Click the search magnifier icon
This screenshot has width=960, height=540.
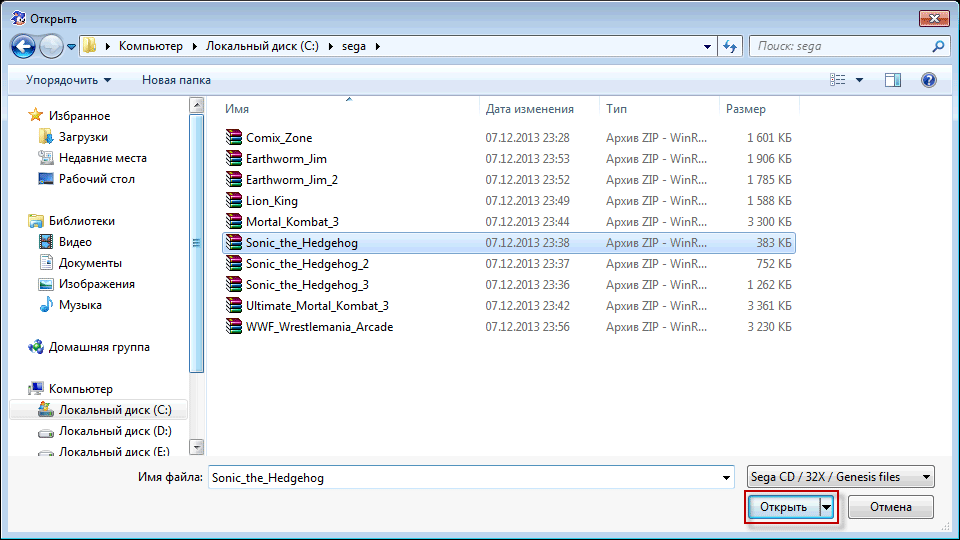[938, 46]
